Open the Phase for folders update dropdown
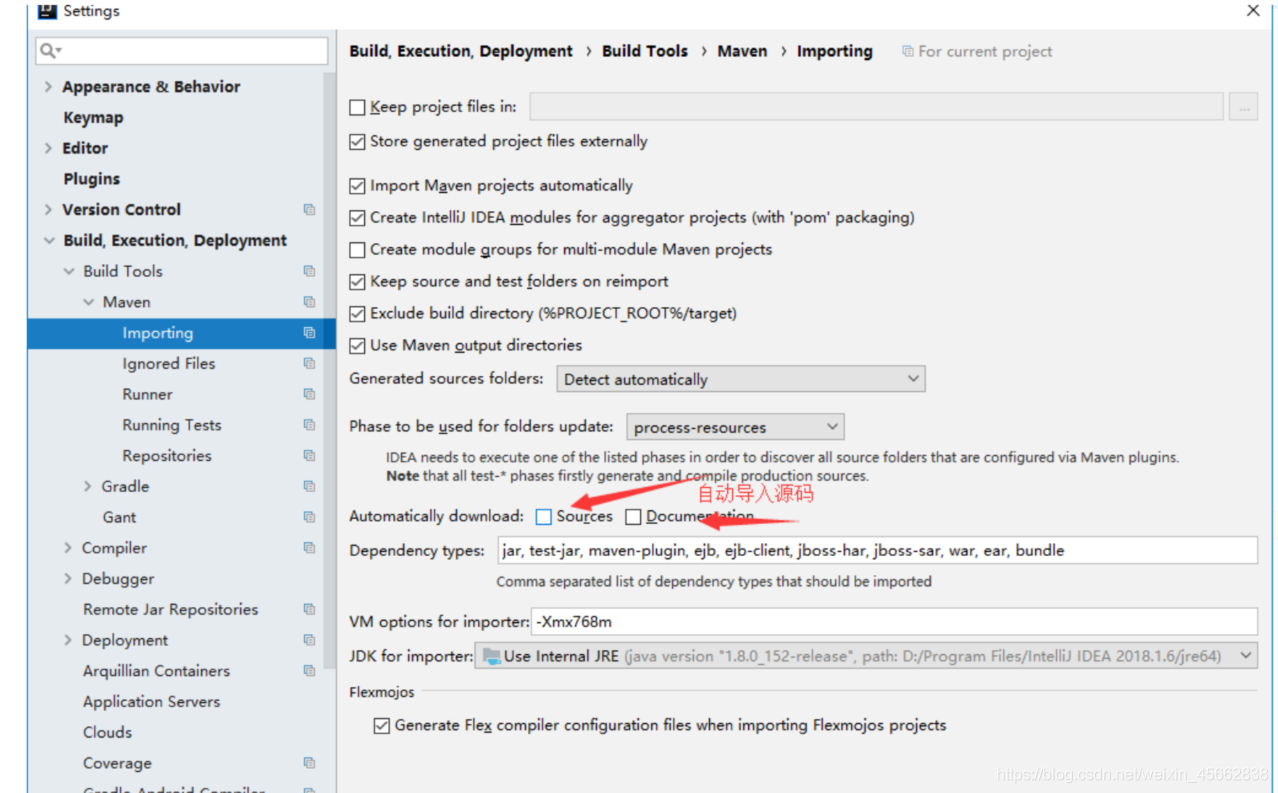This screenshot has height=793, width=1278. [735, 427]
